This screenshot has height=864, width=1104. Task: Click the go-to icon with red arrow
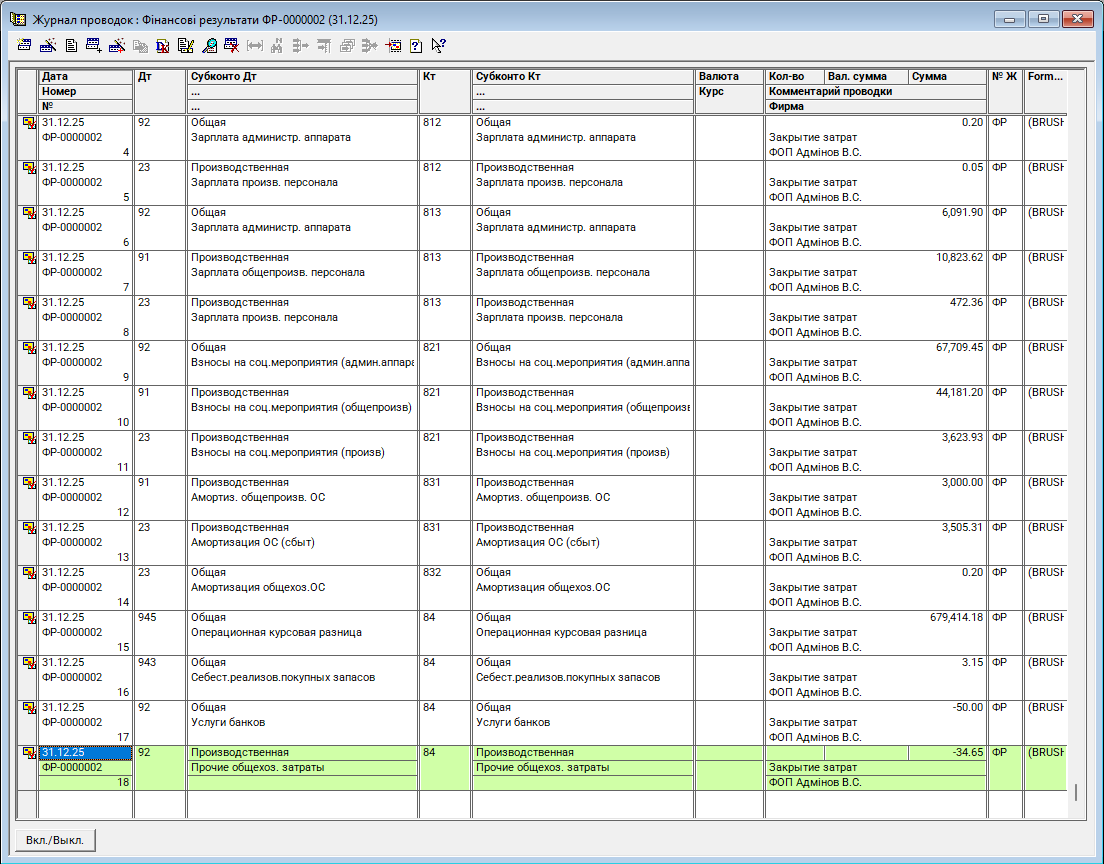click(393, 45)
